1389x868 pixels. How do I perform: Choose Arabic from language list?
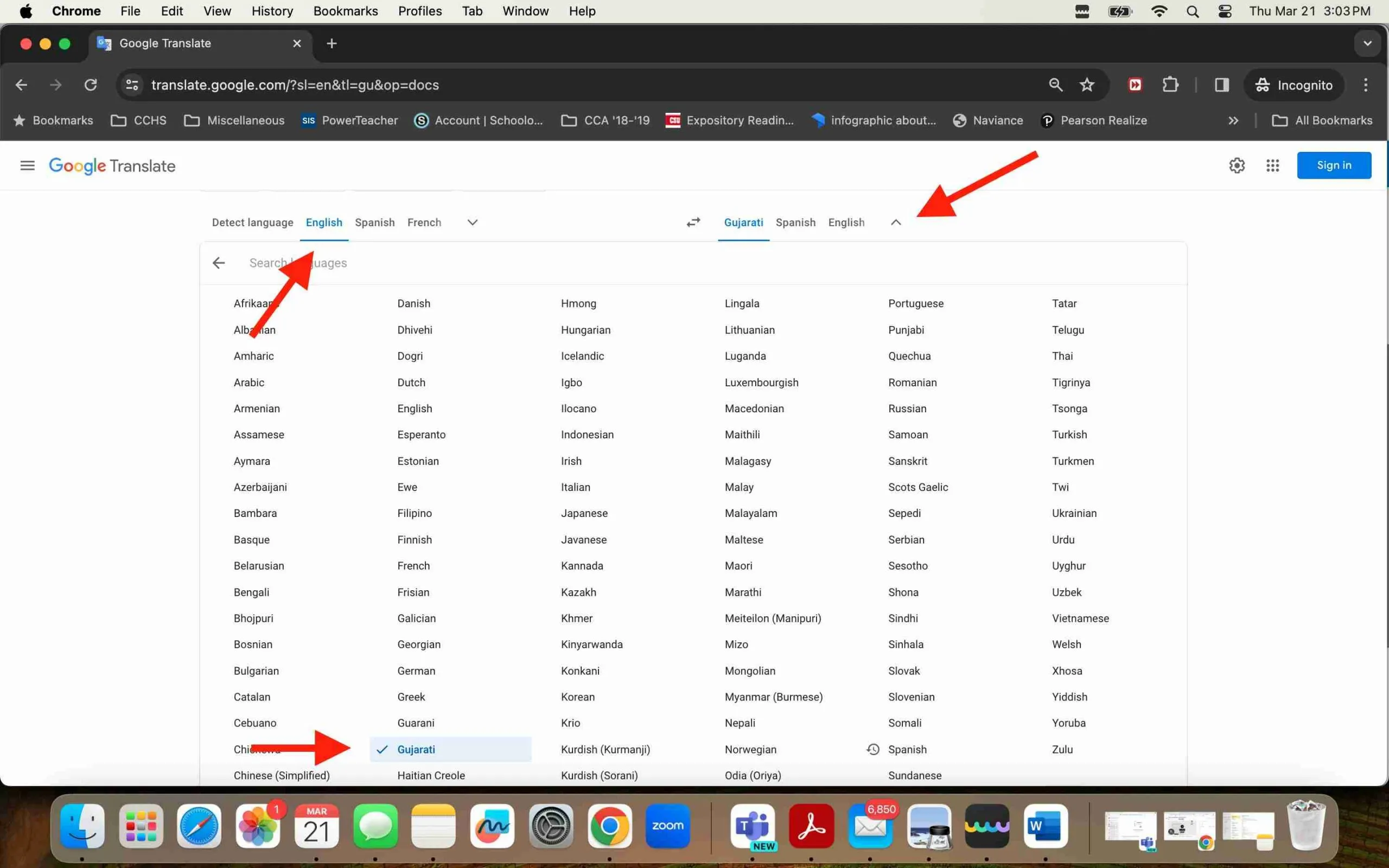tap(249, 382)
